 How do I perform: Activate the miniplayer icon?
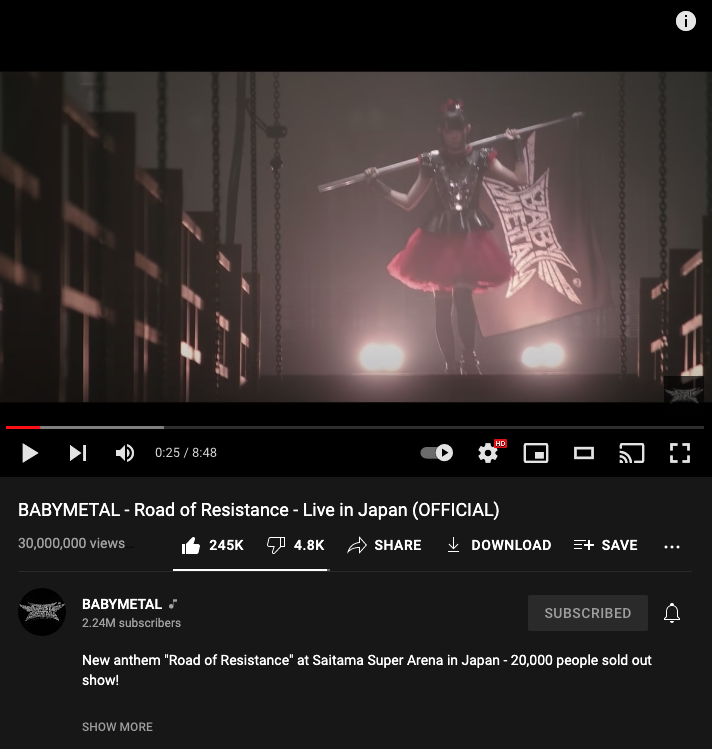coord(536,453)
